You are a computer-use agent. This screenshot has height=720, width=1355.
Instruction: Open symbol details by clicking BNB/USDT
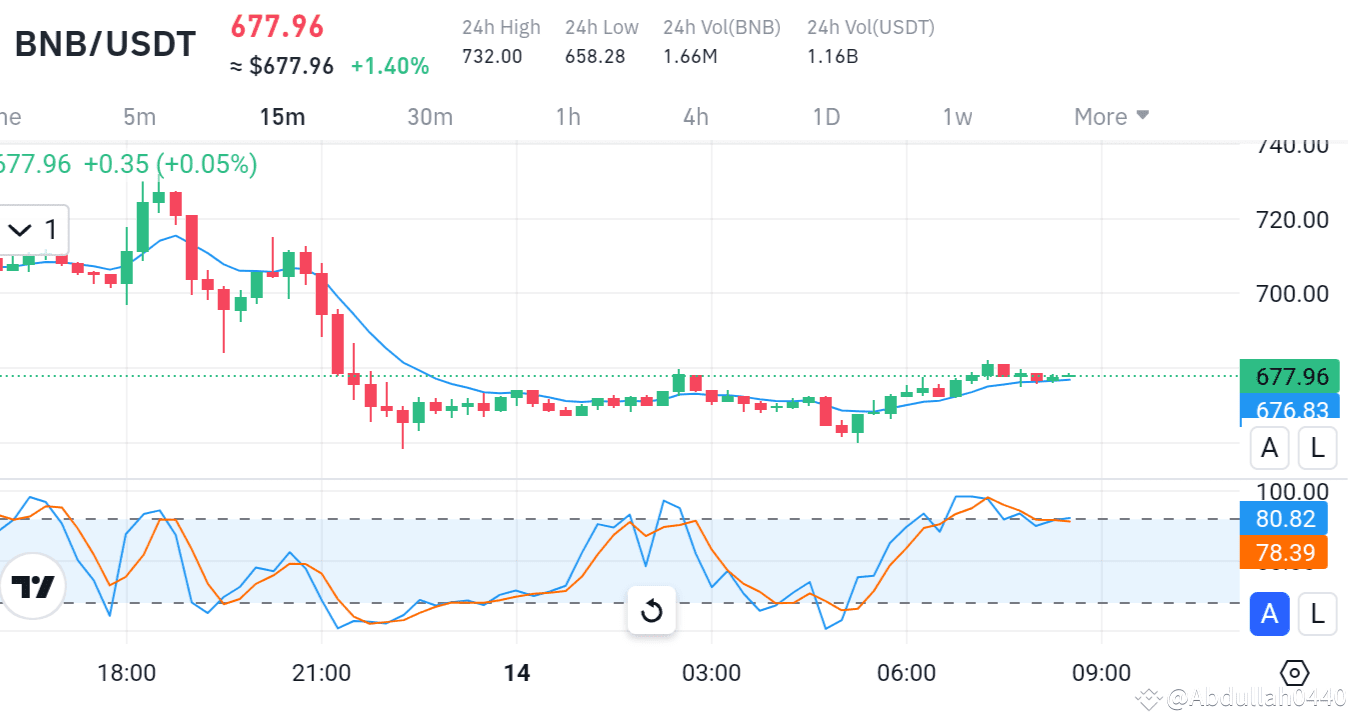(104, 43)
